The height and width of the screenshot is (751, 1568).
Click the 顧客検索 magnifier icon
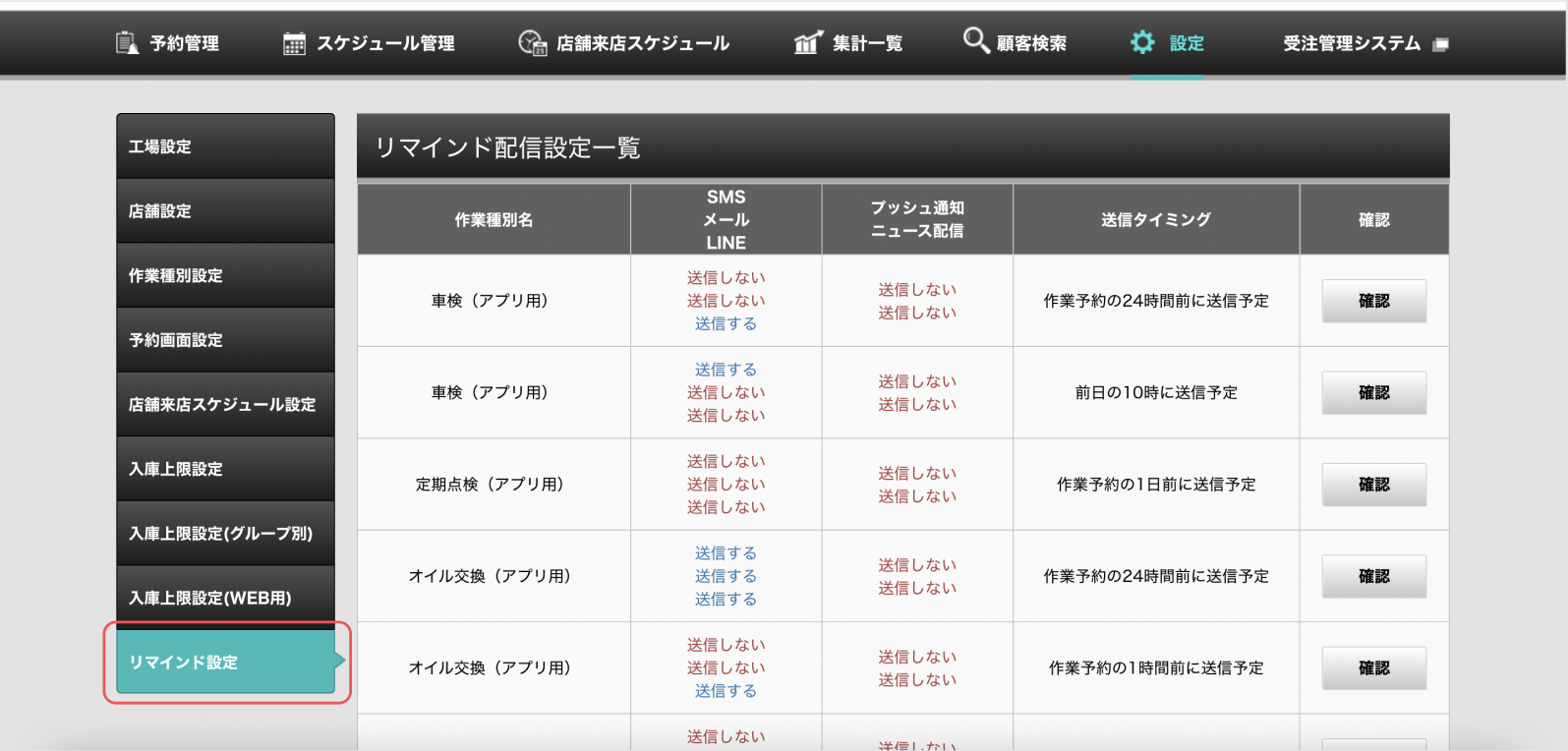975,40
